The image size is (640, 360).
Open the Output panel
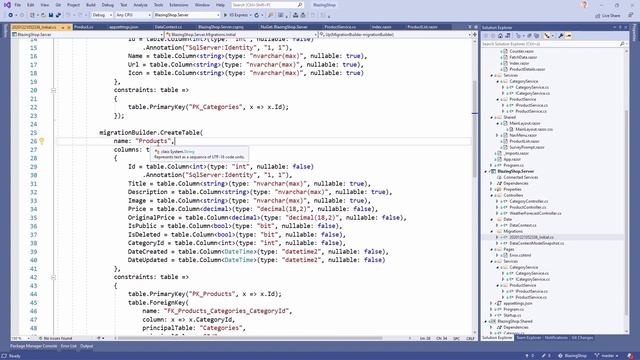coord(87,347)
